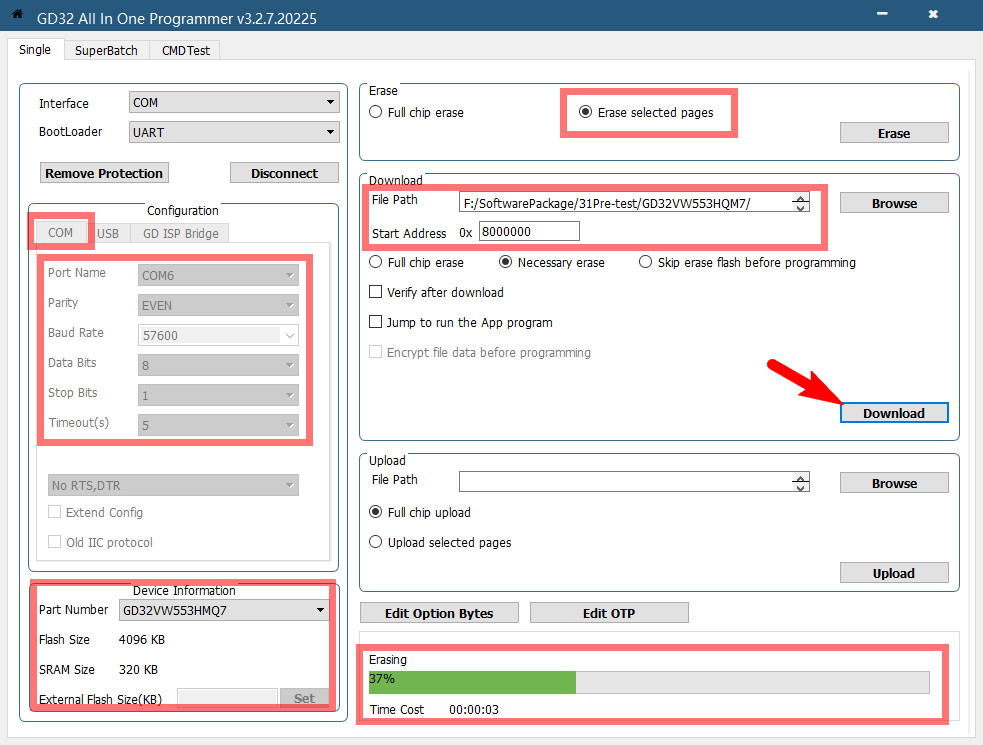Image resolution: width=983 pixels, height=745 pixels.
Task: Enable Verify after download checkbox
Action: click(376, 293)
